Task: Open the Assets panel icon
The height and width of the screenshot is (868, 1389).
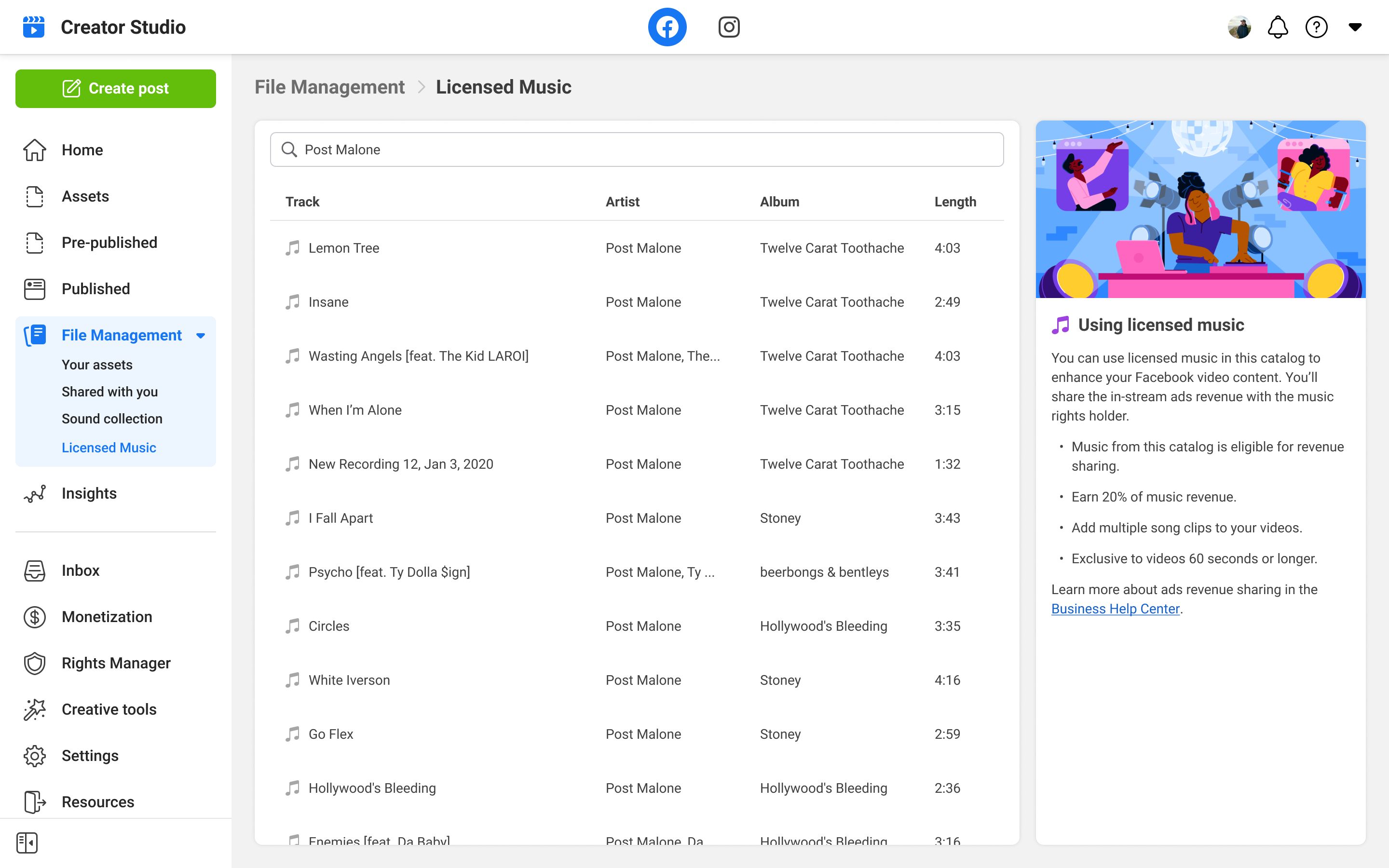Action: [x=36, y=196]
